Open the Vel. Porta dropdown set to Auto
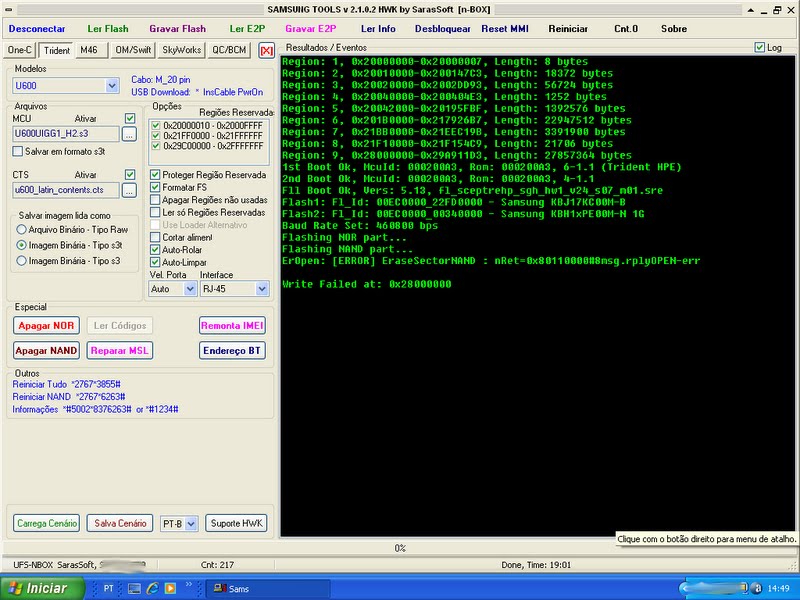800x600 pixels. click(173, 289)
